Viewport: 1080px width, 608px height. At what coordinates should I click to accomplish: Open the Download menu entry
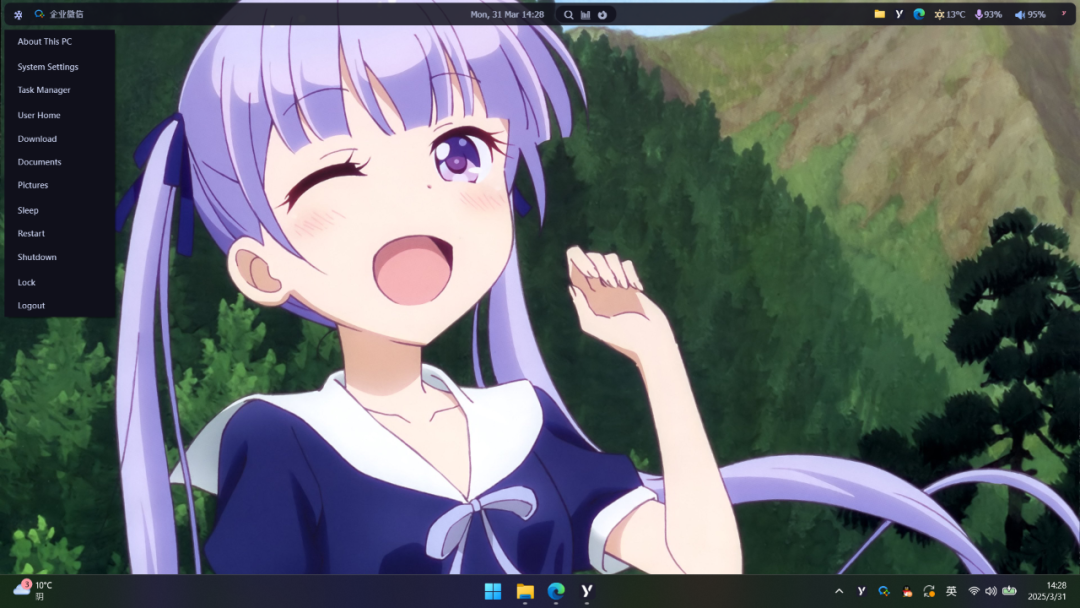37,138
